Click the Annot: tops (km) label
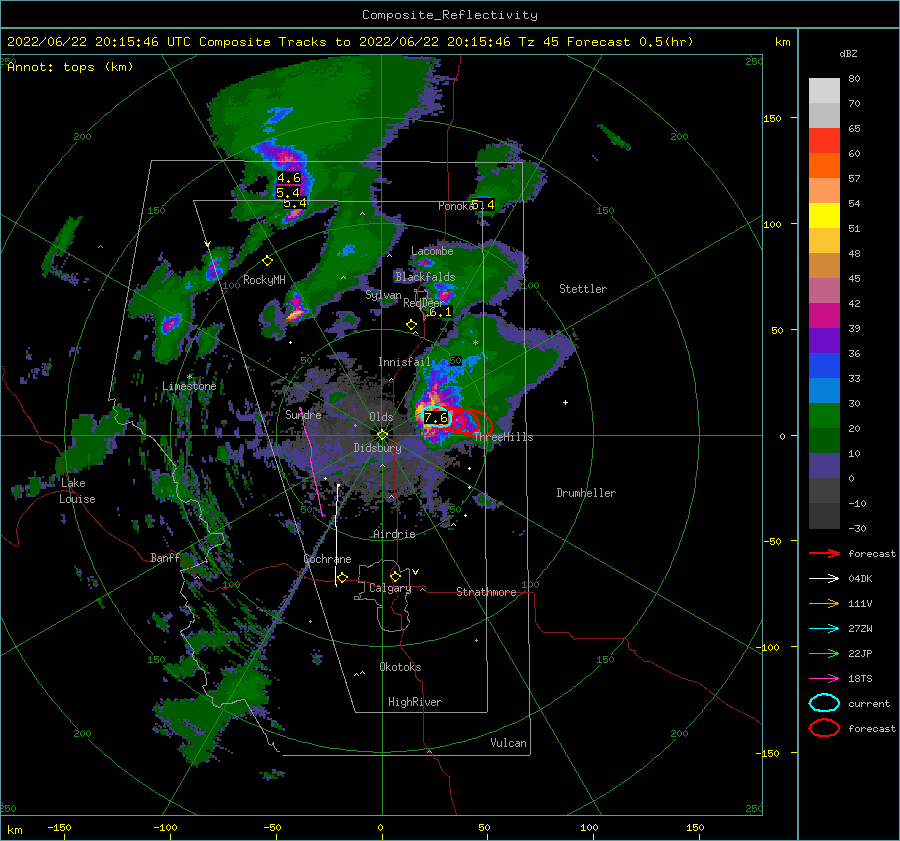 [x=70, y=67]
